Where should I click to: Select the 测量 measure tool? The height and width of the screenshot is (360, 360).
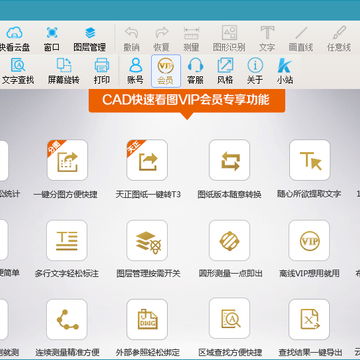[192, 39]
